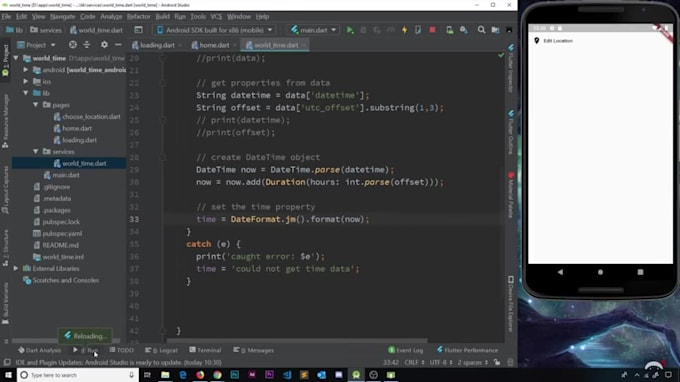Open AVD Manager toolbar icon
680x382 pixels.
pos(450,30)
